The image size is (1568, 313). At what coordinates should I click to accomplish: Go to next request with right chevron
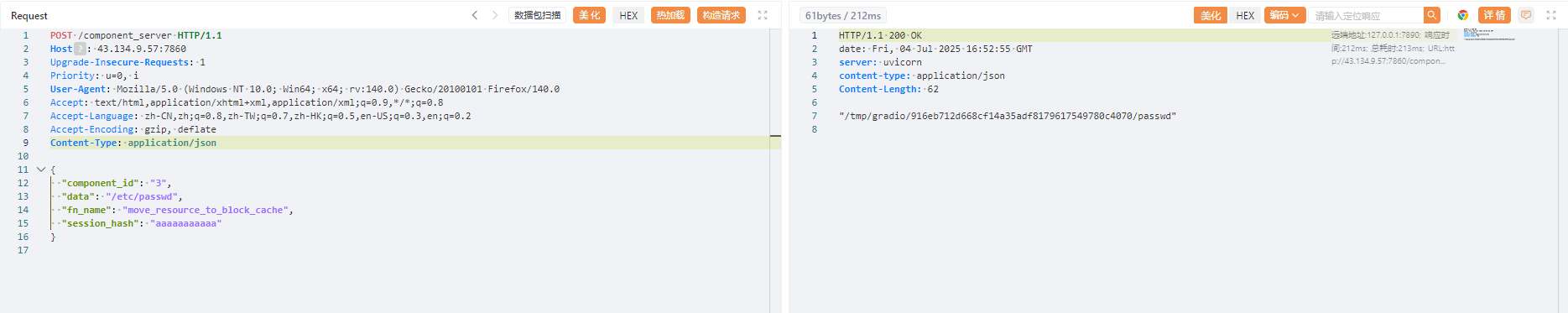point(495,15)
